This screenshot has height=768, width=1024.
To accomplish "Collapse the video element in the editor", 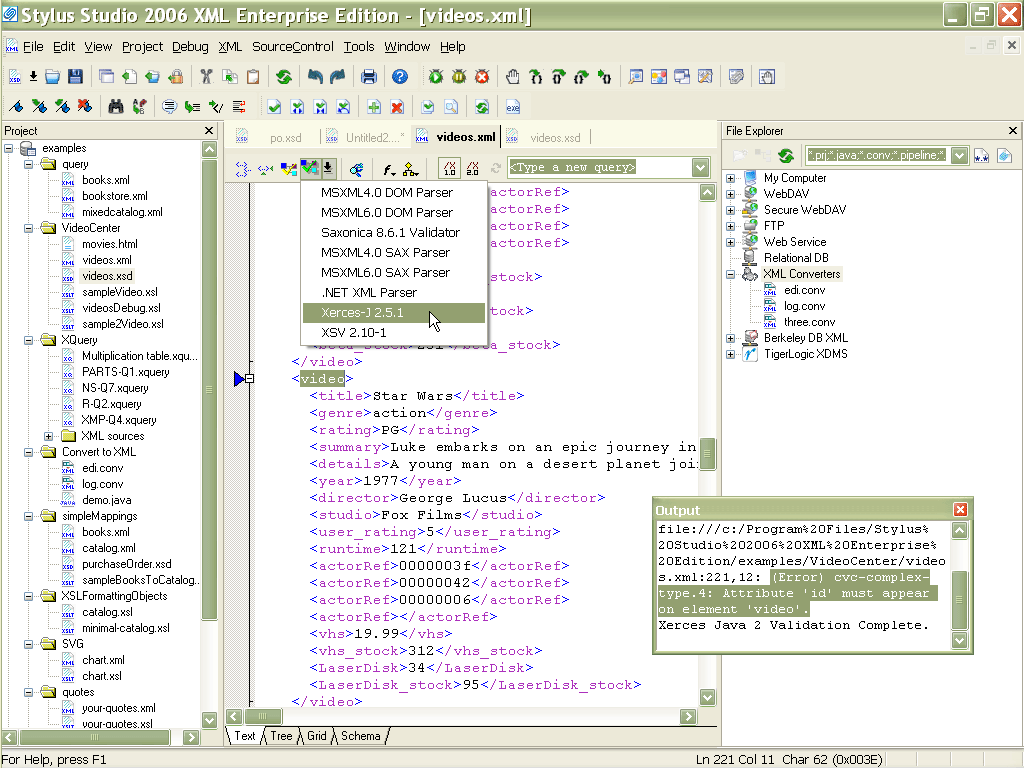I will pyautogui.click(x=249, y=379).
